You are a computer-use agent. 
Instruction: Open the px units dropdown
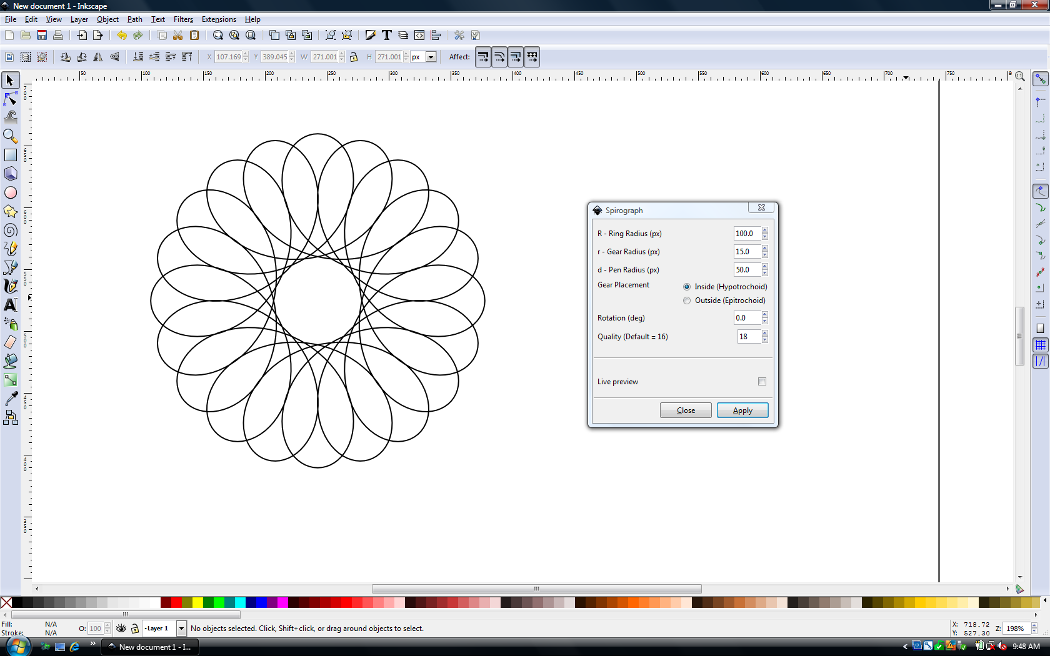click(431, 57)
